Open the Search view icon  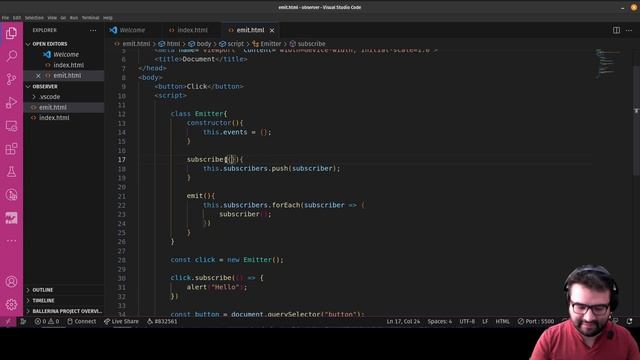coord(11,56)
